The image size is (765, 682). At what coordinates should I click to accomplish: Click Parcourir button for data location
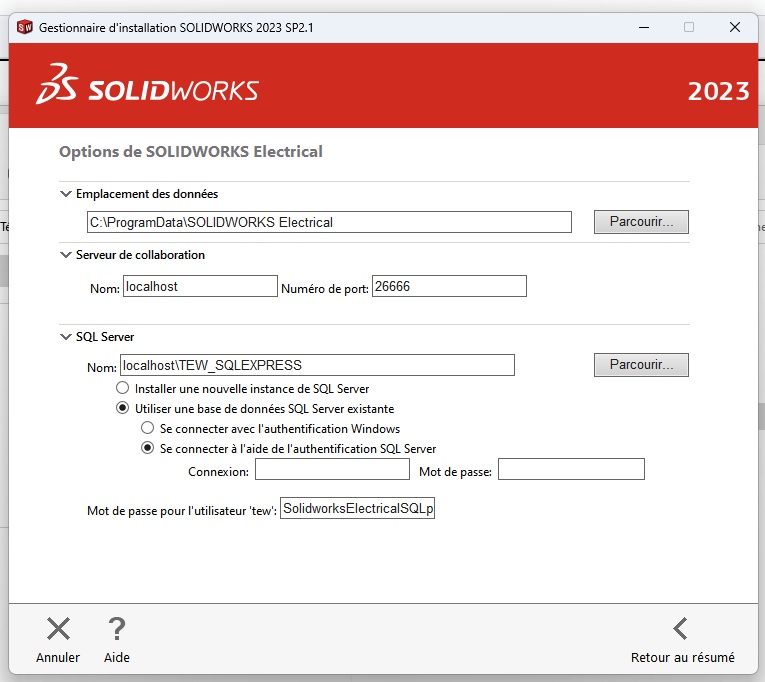pos(641,222)
